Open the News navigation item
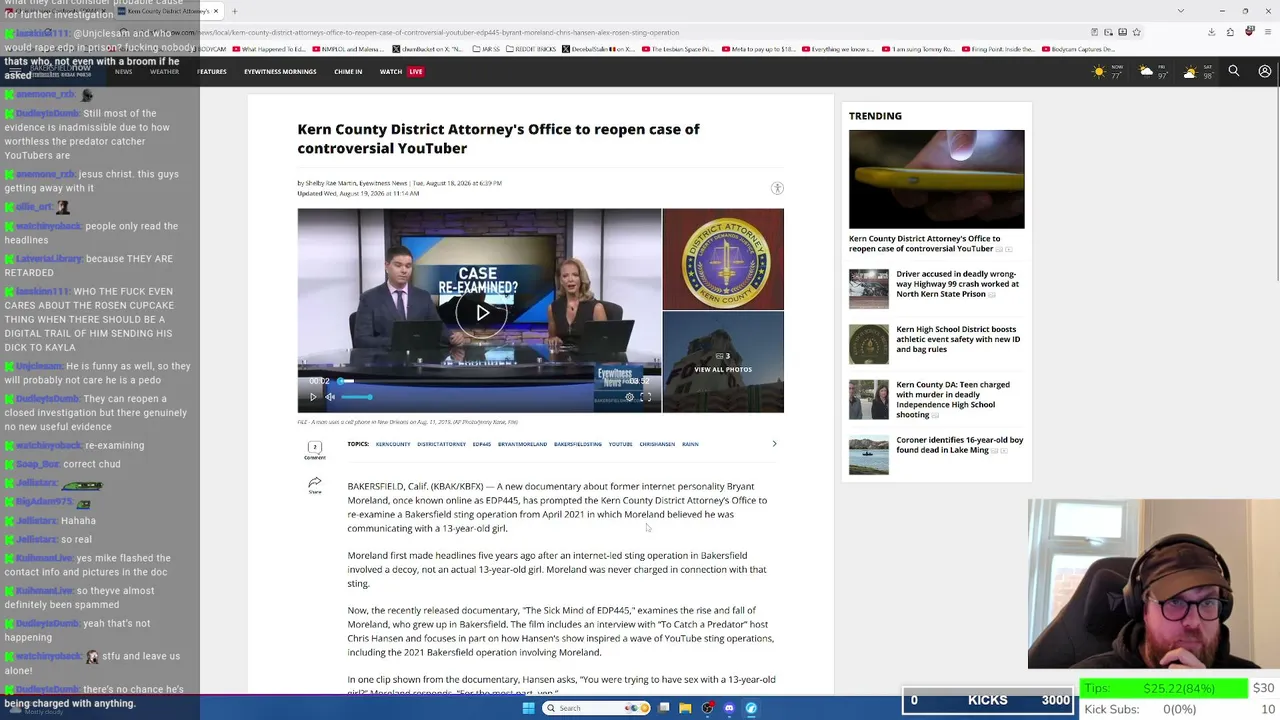The width and height of the screenshot is (1280, 720). (x=123, y=72)
